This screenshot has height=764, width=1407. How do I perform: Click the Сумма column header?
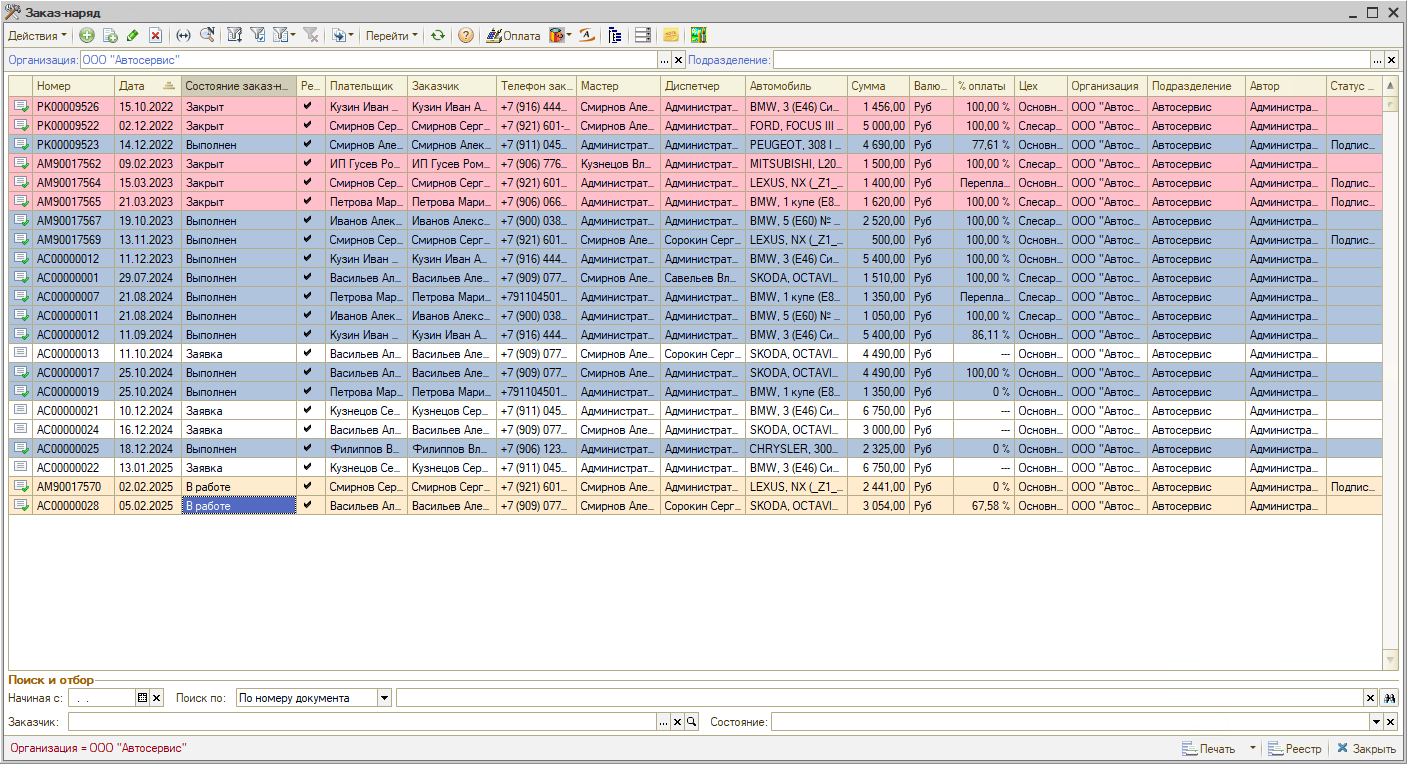tap(878, 86)
